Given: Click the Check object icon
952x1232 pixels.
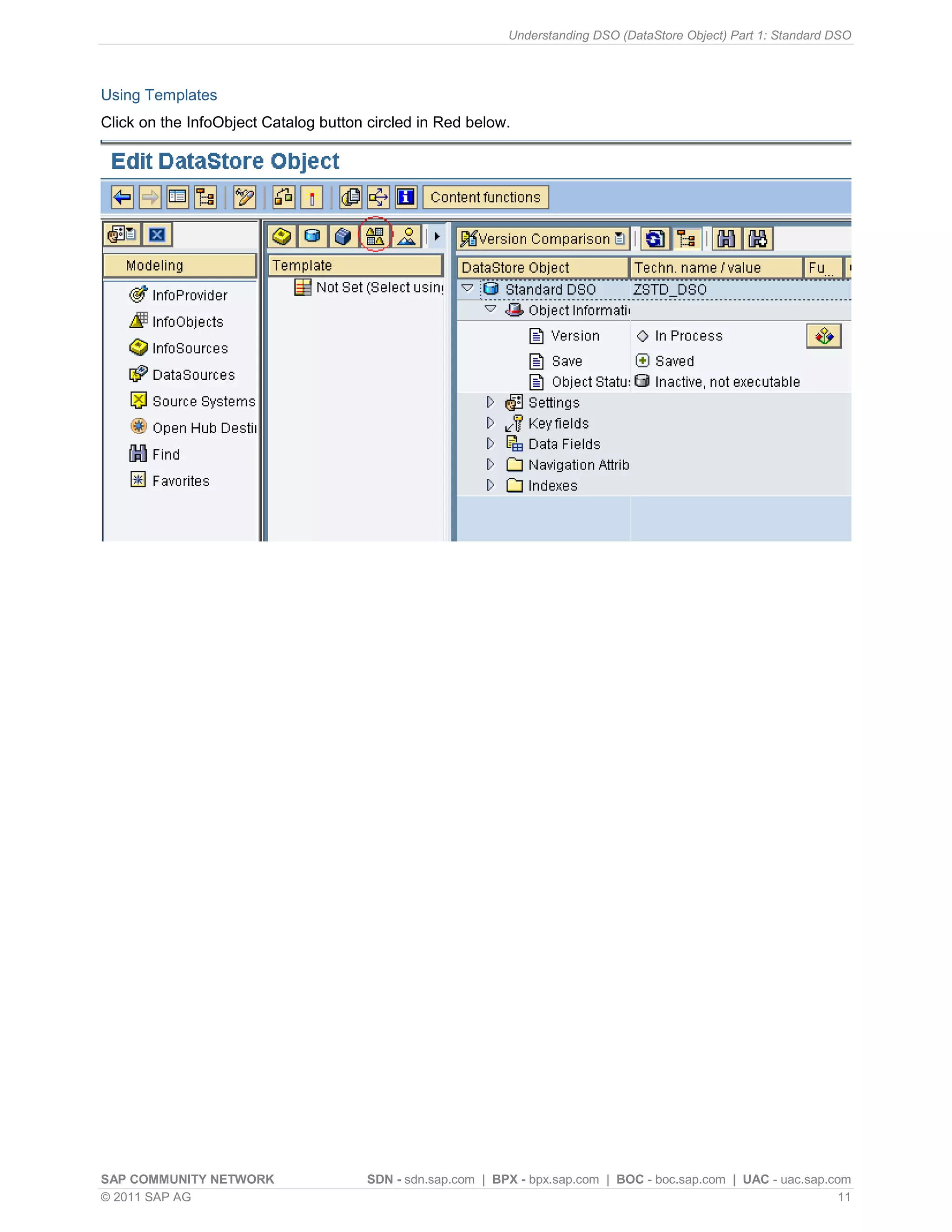Looking at the screenshot, I should [x=284, y=198].
